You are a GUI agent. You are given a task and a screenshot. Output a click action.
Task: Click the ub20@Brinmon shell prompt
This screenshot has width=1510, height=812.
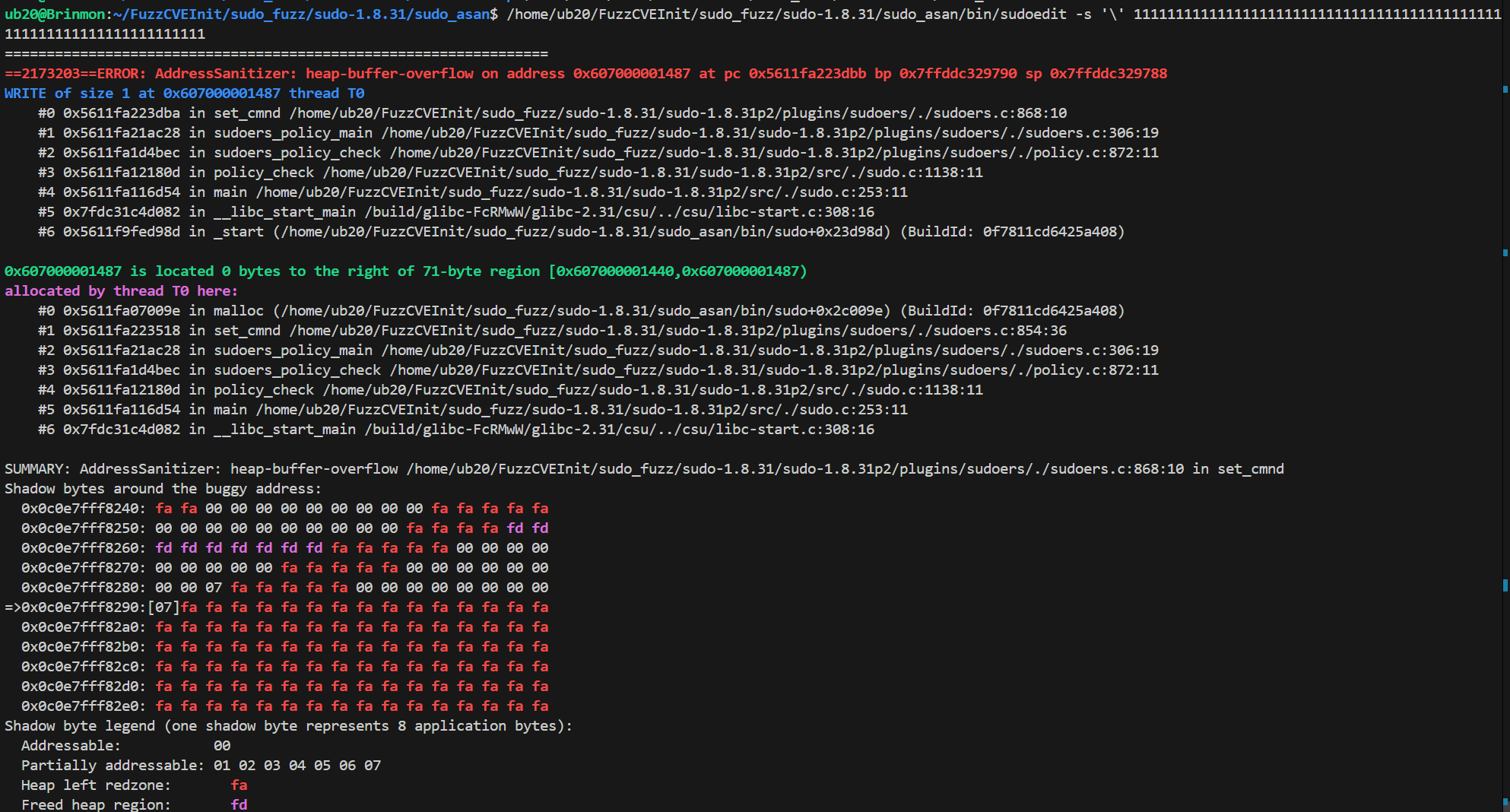(x=252, y=14)
